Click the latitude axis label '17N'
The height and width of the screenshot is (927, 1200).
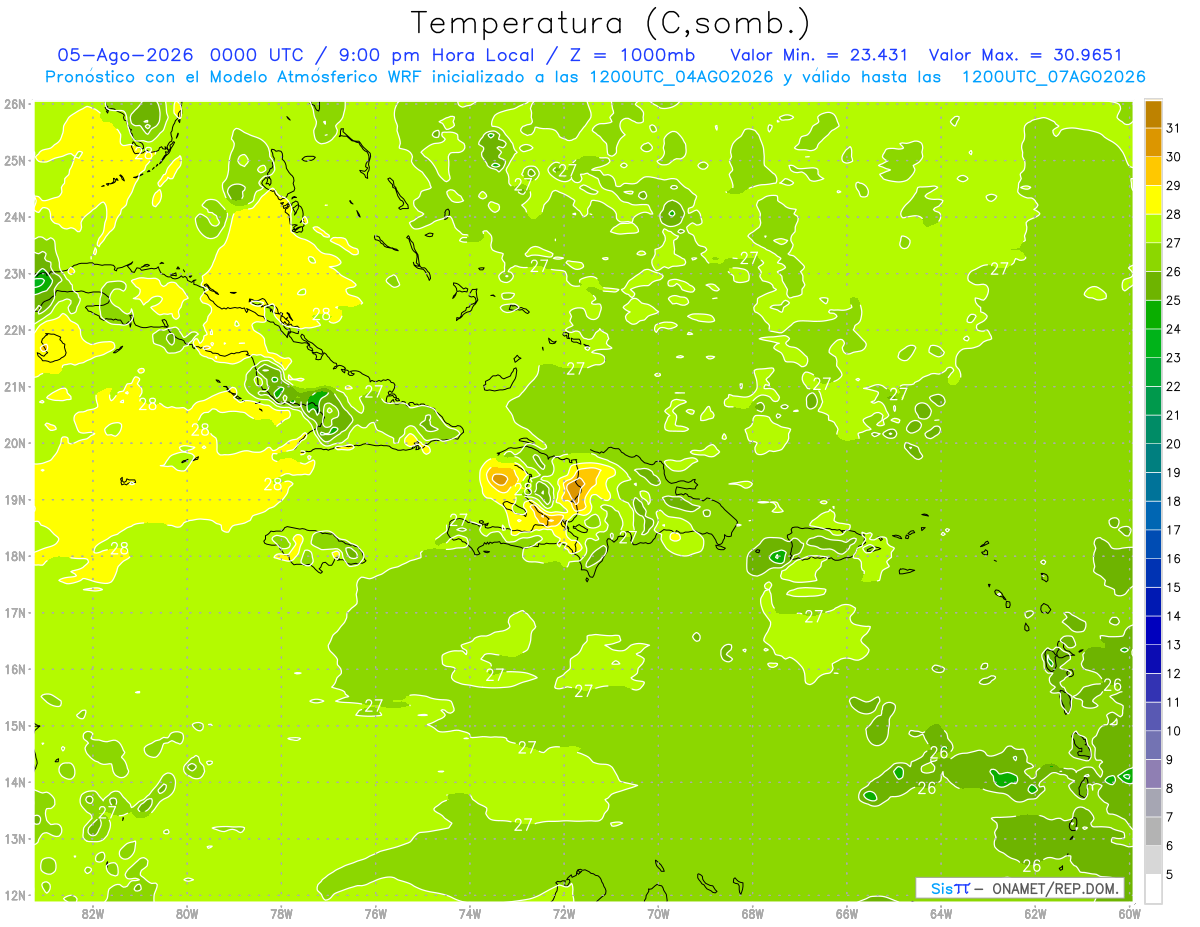pos(14,612)
